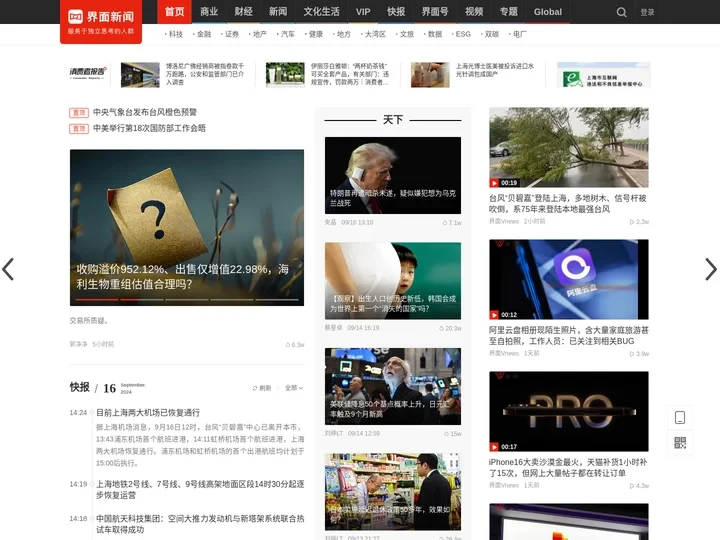
Task: Click the next page right arrow
Action: [711, 269]
